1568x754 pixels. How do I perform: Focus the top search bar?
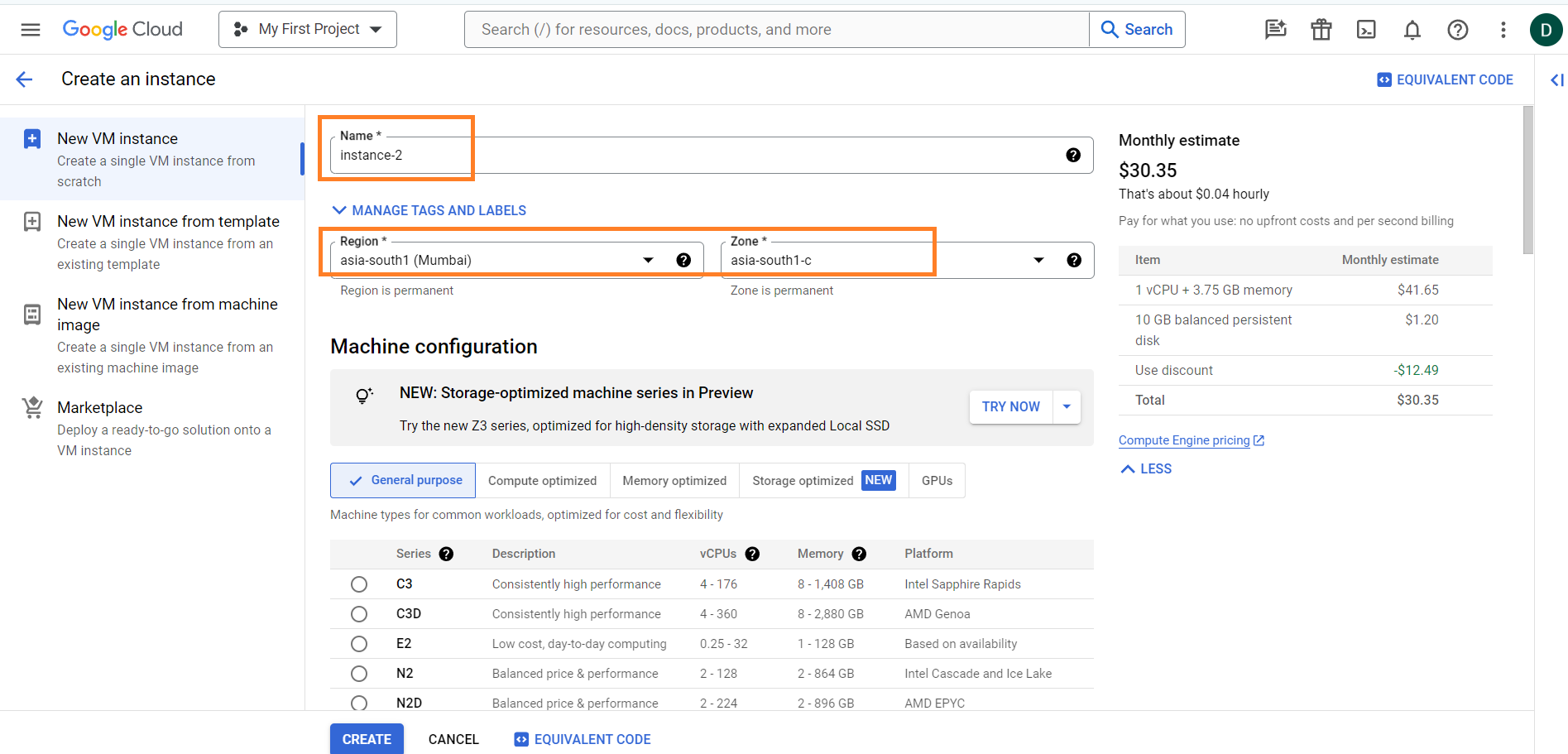click(x=776, y=30)
